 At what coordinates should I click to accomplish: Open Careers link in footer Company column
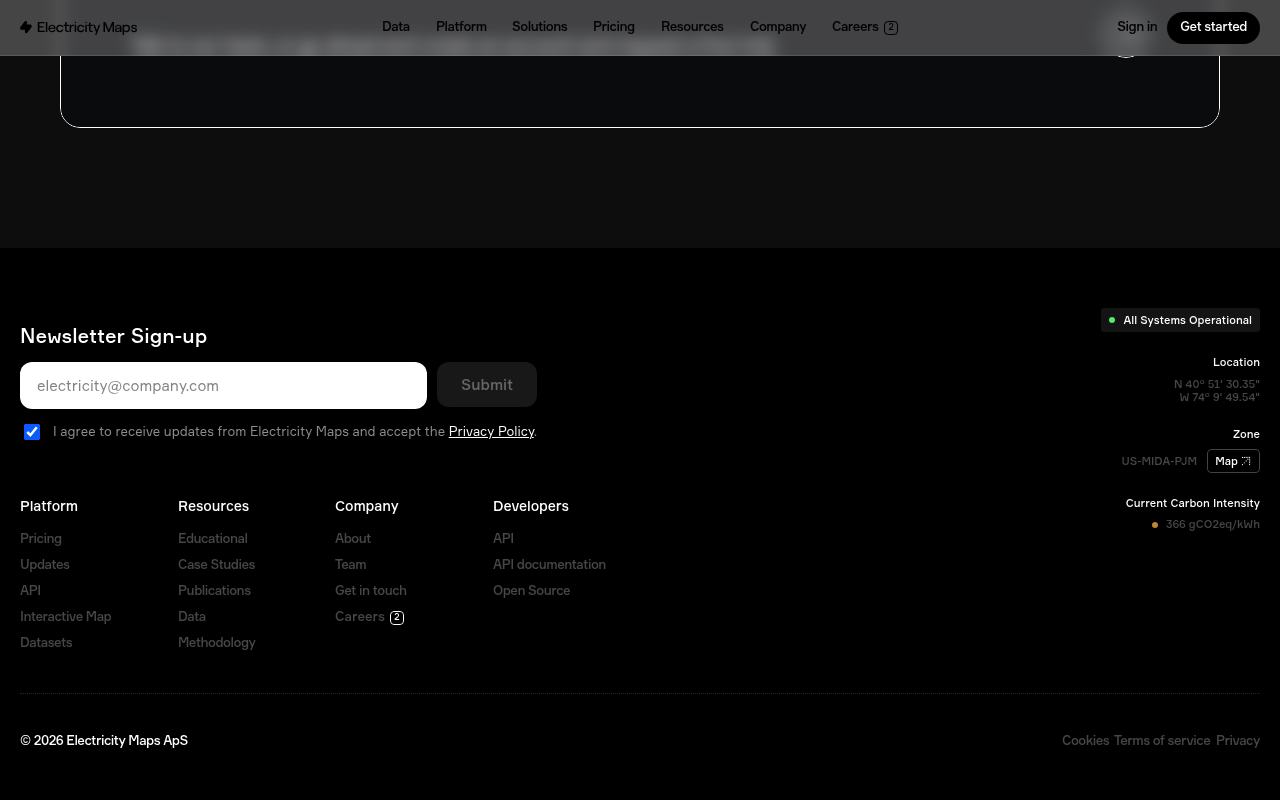pos(369,616)
